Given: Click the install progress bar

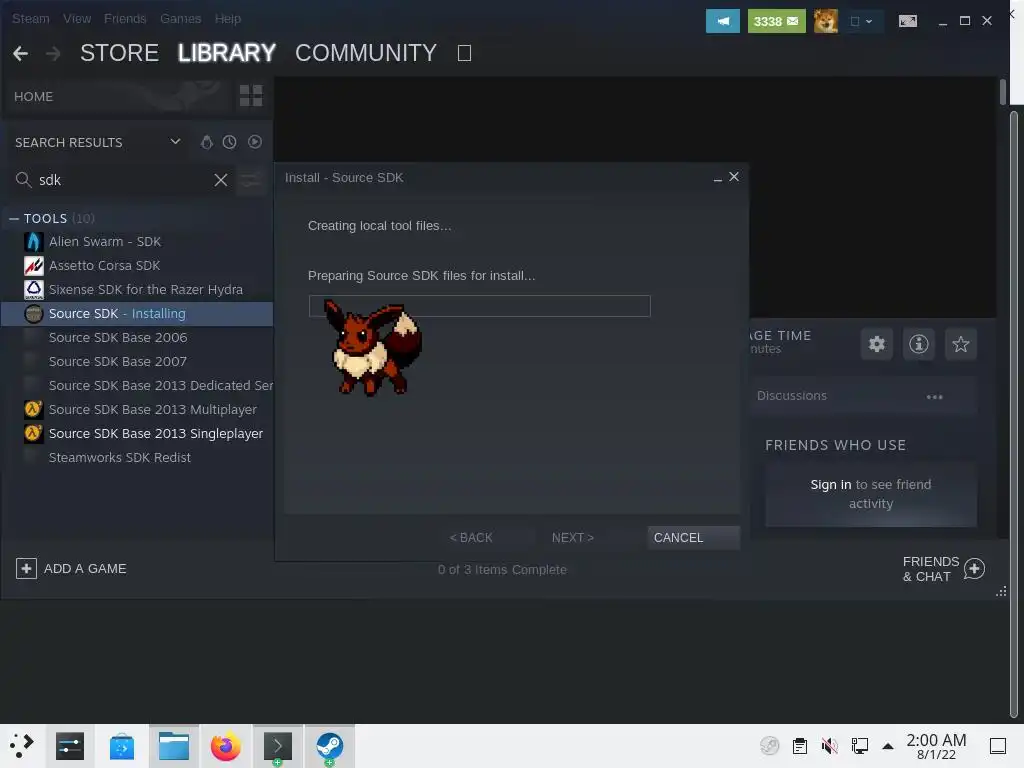Looking at the screenshot, I should (479, 306).
